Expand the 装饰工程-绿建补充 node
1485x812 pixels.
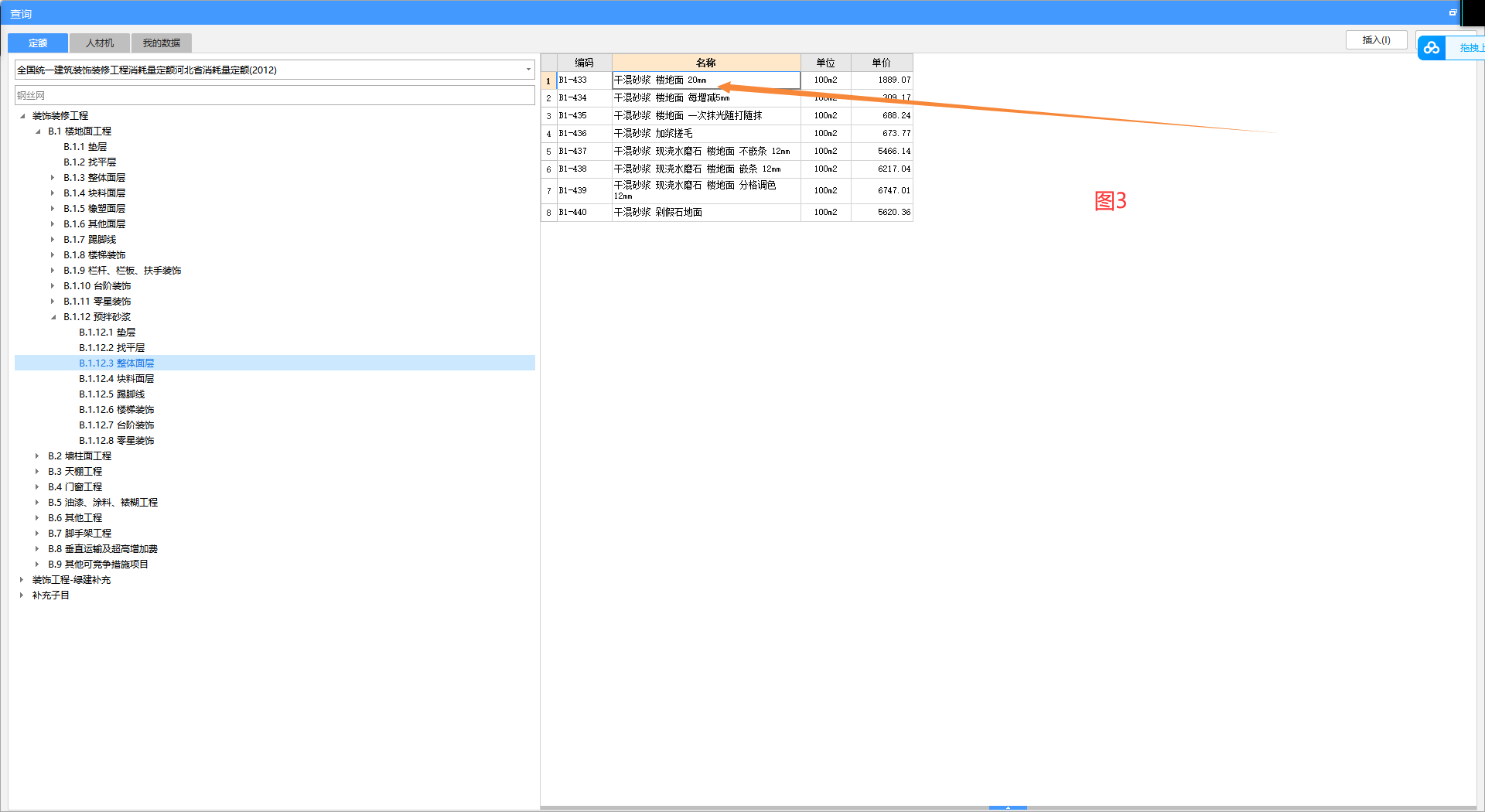[22, 580]
